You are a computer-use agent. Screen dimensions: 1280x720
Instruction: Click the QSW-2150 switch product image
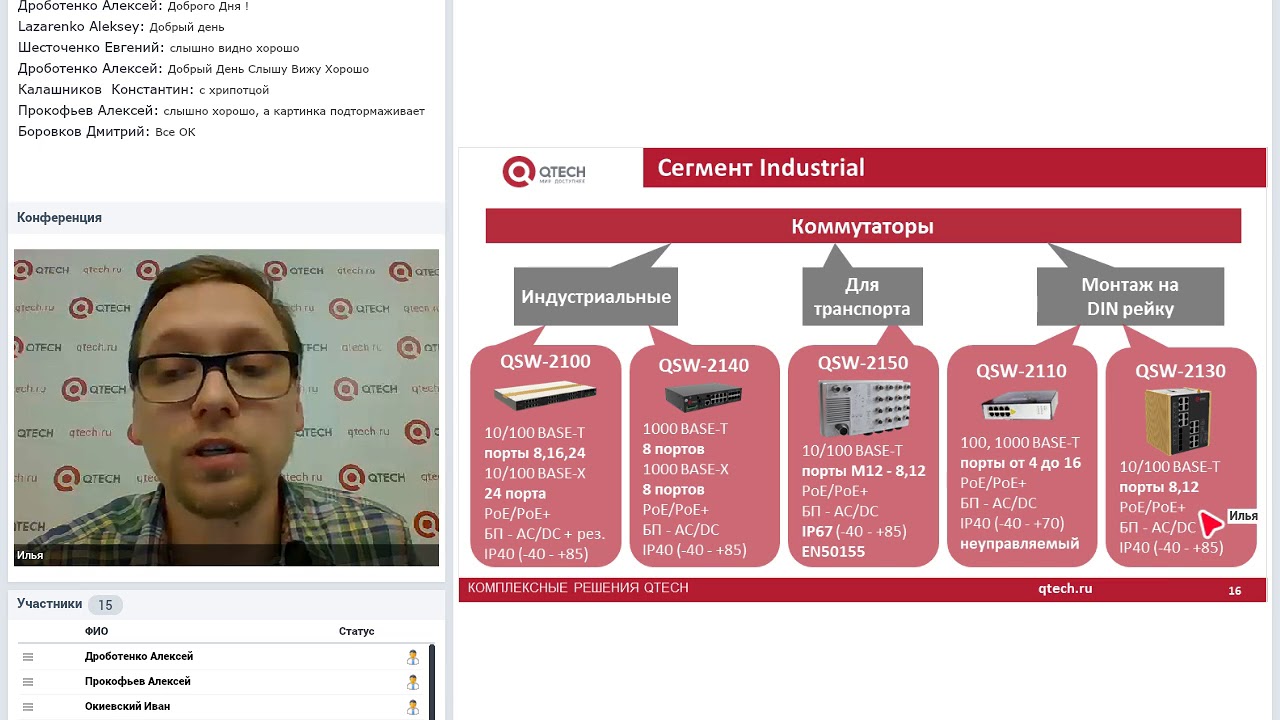[864, 407]
